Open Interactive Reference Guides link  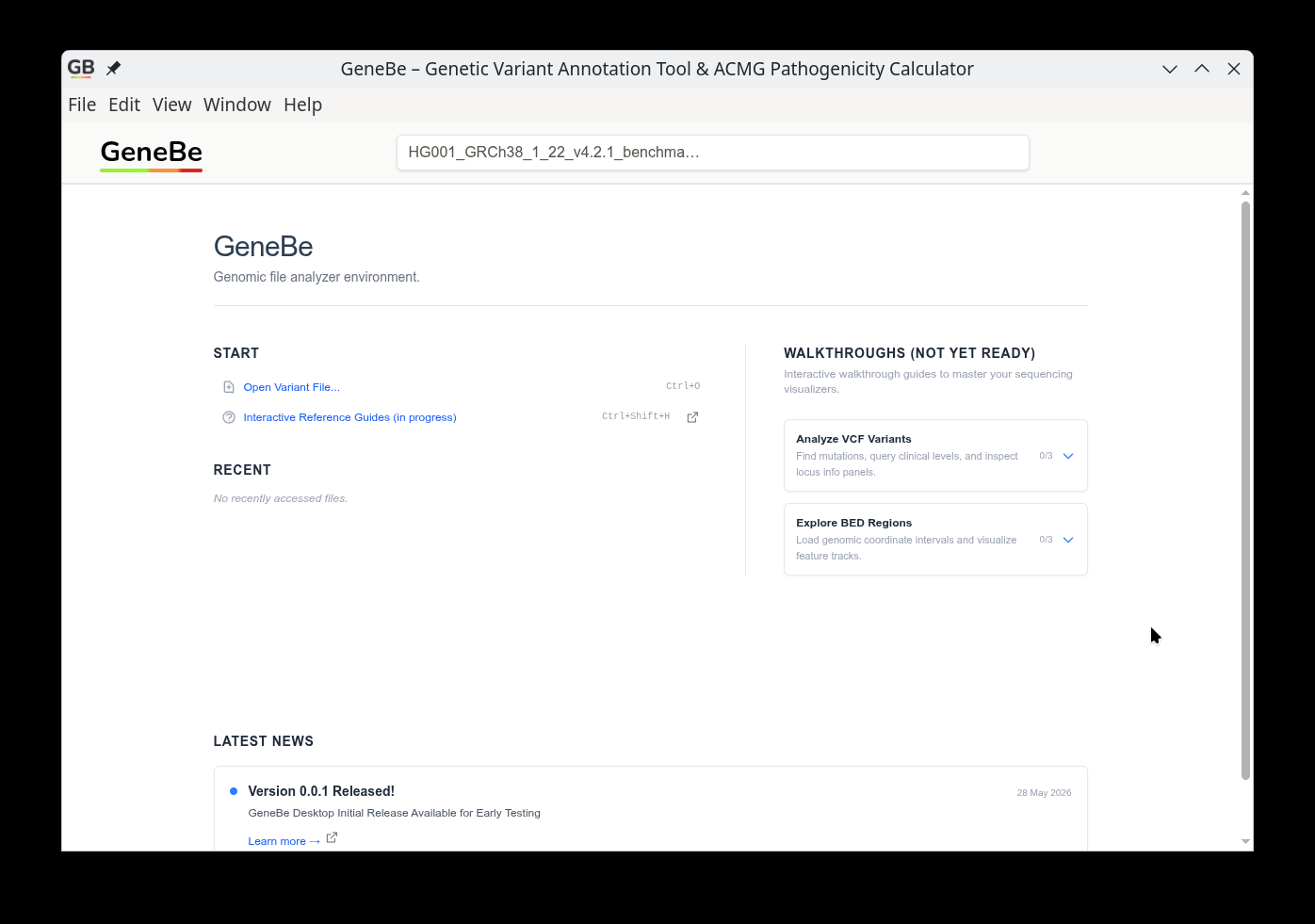(350, 417)
